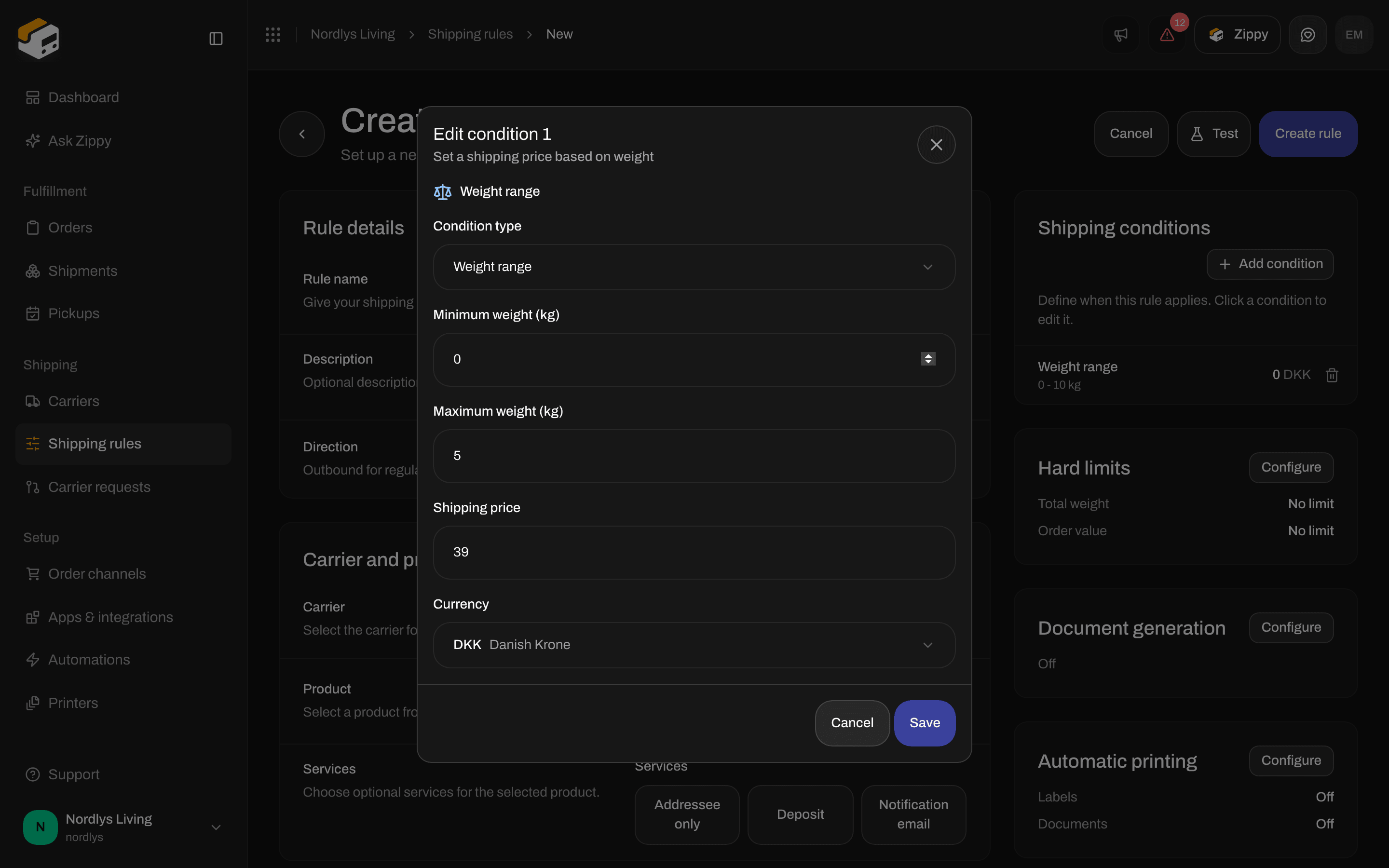
Task: Toggle the Deposit service option
Action: click(x=800, y=814)
